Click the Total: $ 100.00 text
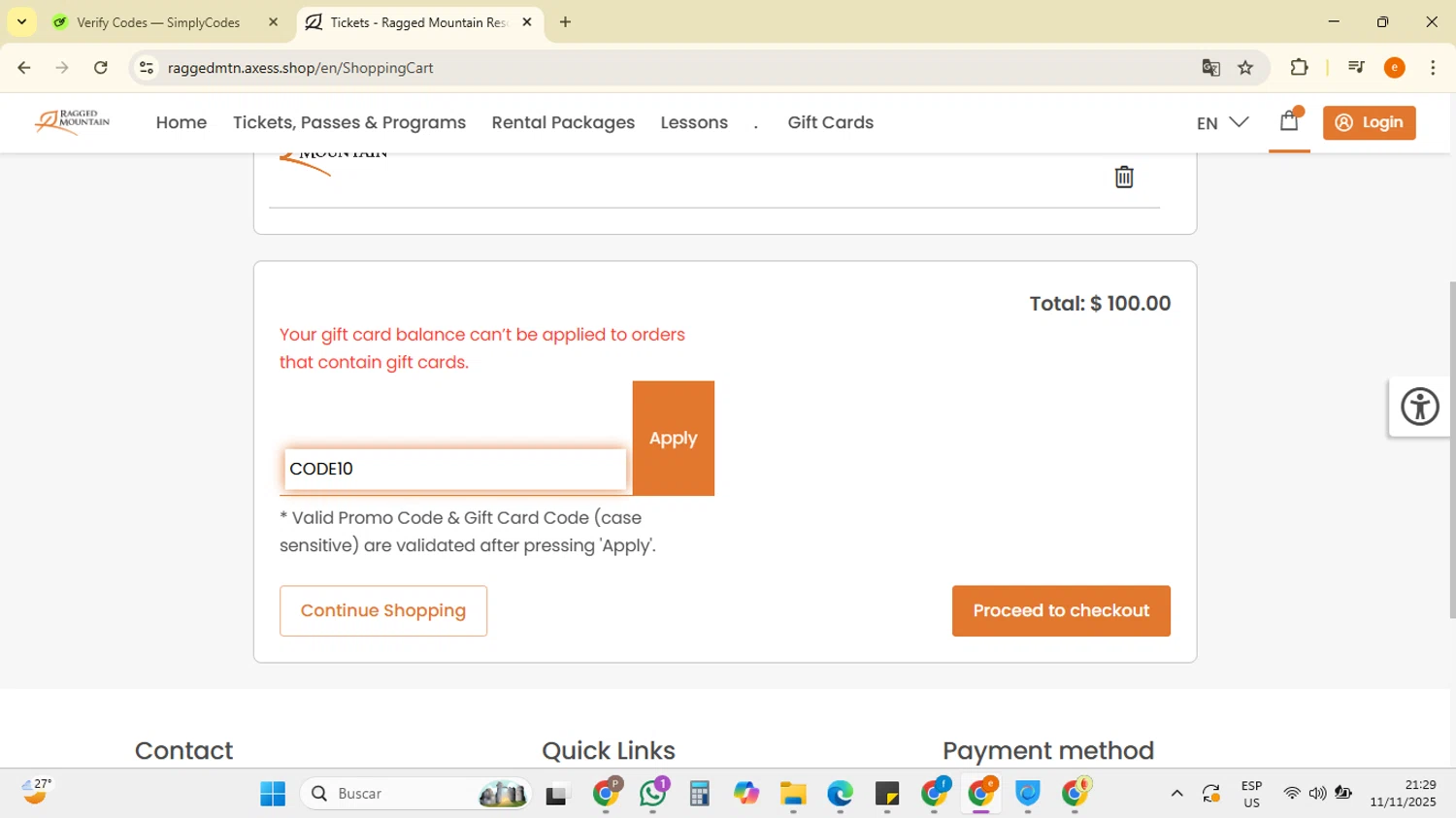1456x818 pixels. pyautogui.click(x=1100, y=304)
